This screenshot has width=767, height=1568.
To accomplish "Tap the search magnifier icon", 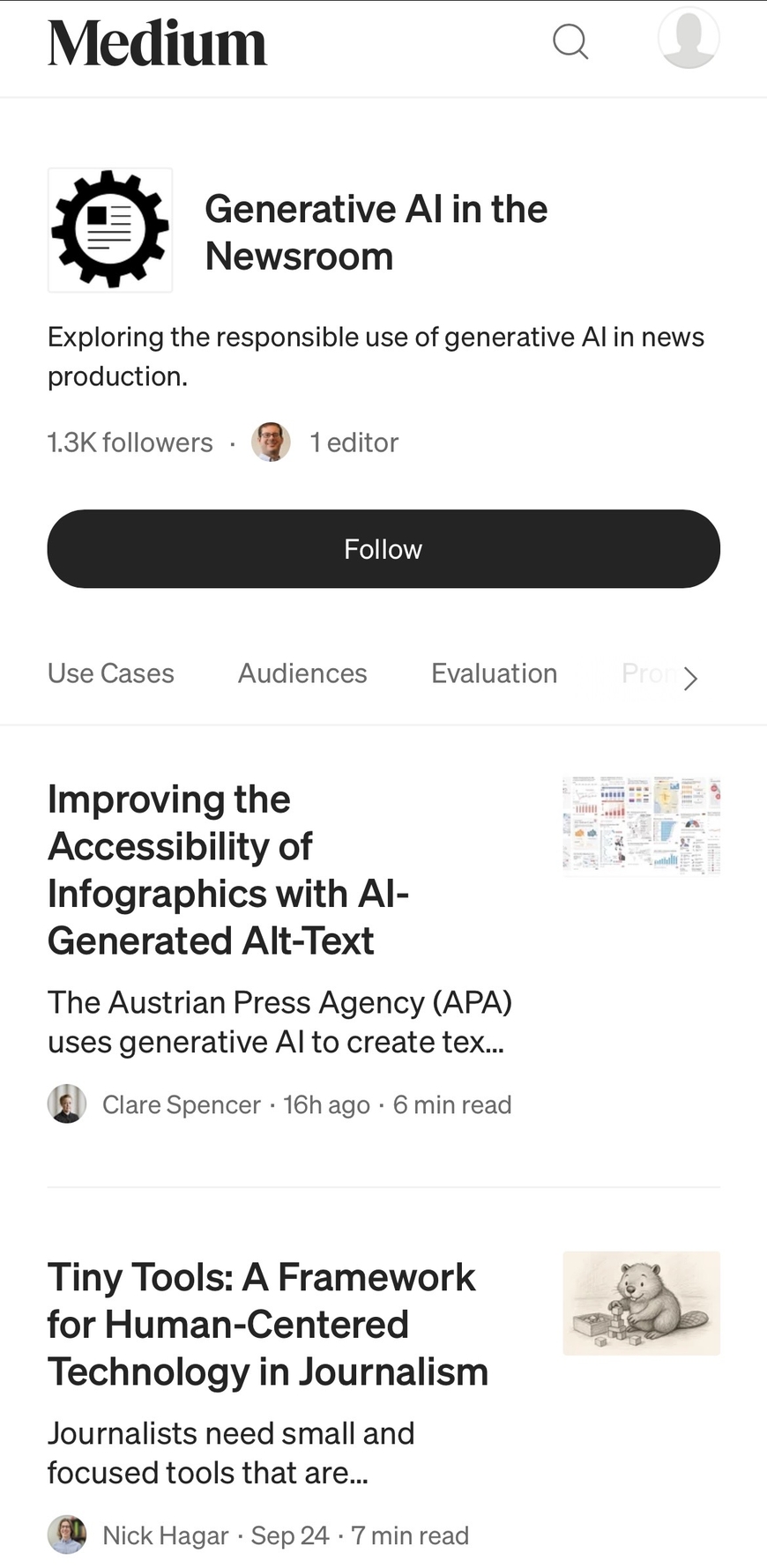I will tap(570, 41).
